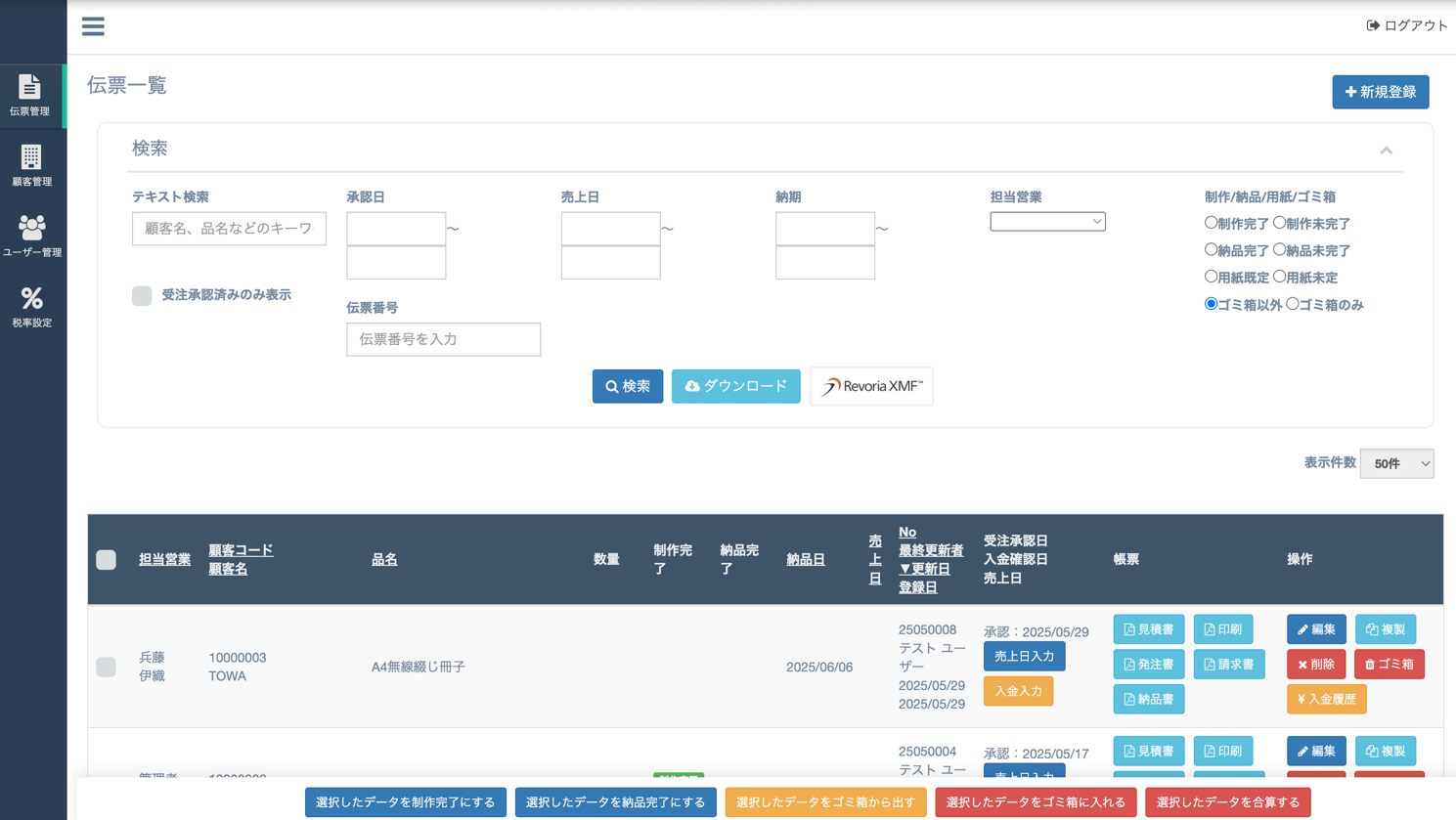Click the blue 検索 button
This screenshot has height=820, width=1456.
(x=627, y=386)
